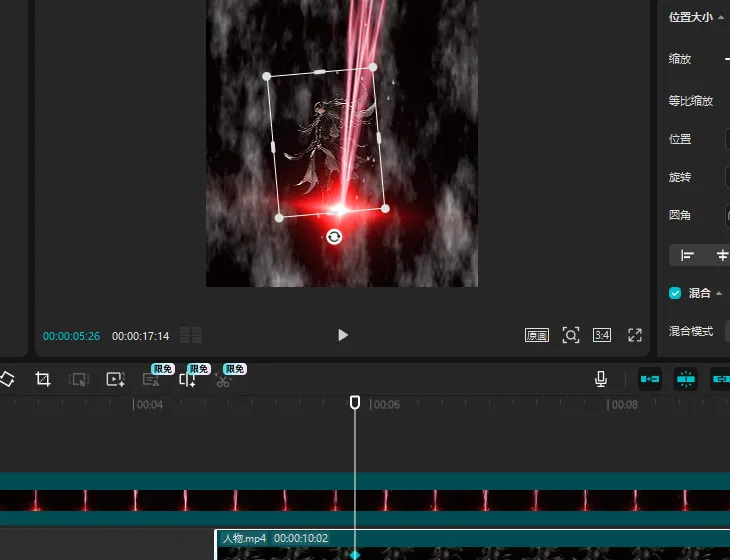Toggle clip linkage icon at toolbar right
This screenshot has width=730, height=560.
click(x=720, y=379)
